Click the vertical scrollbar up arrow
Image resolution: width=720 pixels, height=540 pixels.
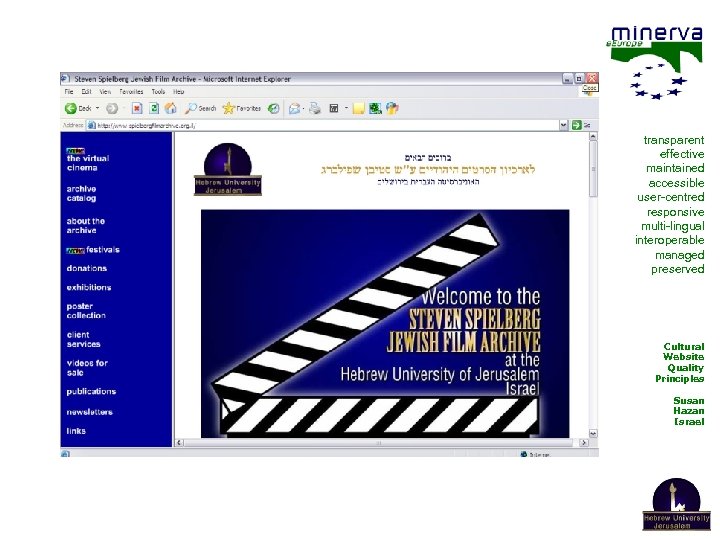(x=593, y=136)
